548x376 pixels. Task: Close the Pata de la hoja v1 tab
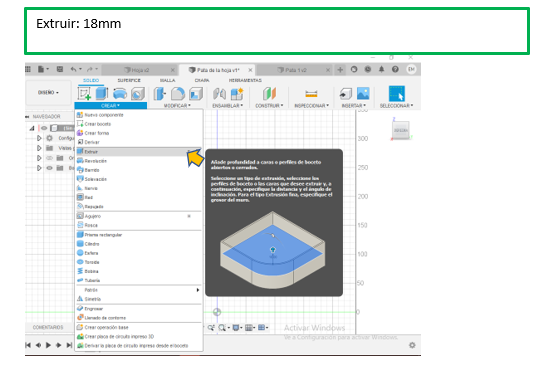pyautogui.click(x=250, y=70)
